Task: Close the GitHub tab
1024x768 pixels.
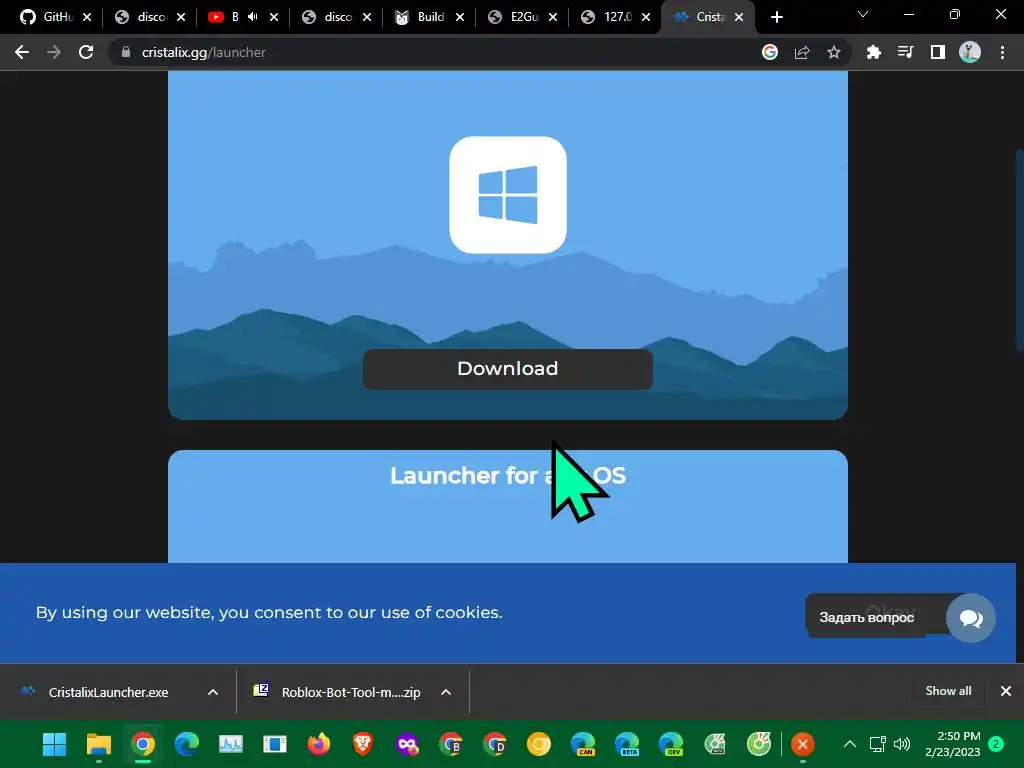Action: (x=87, y=17)
